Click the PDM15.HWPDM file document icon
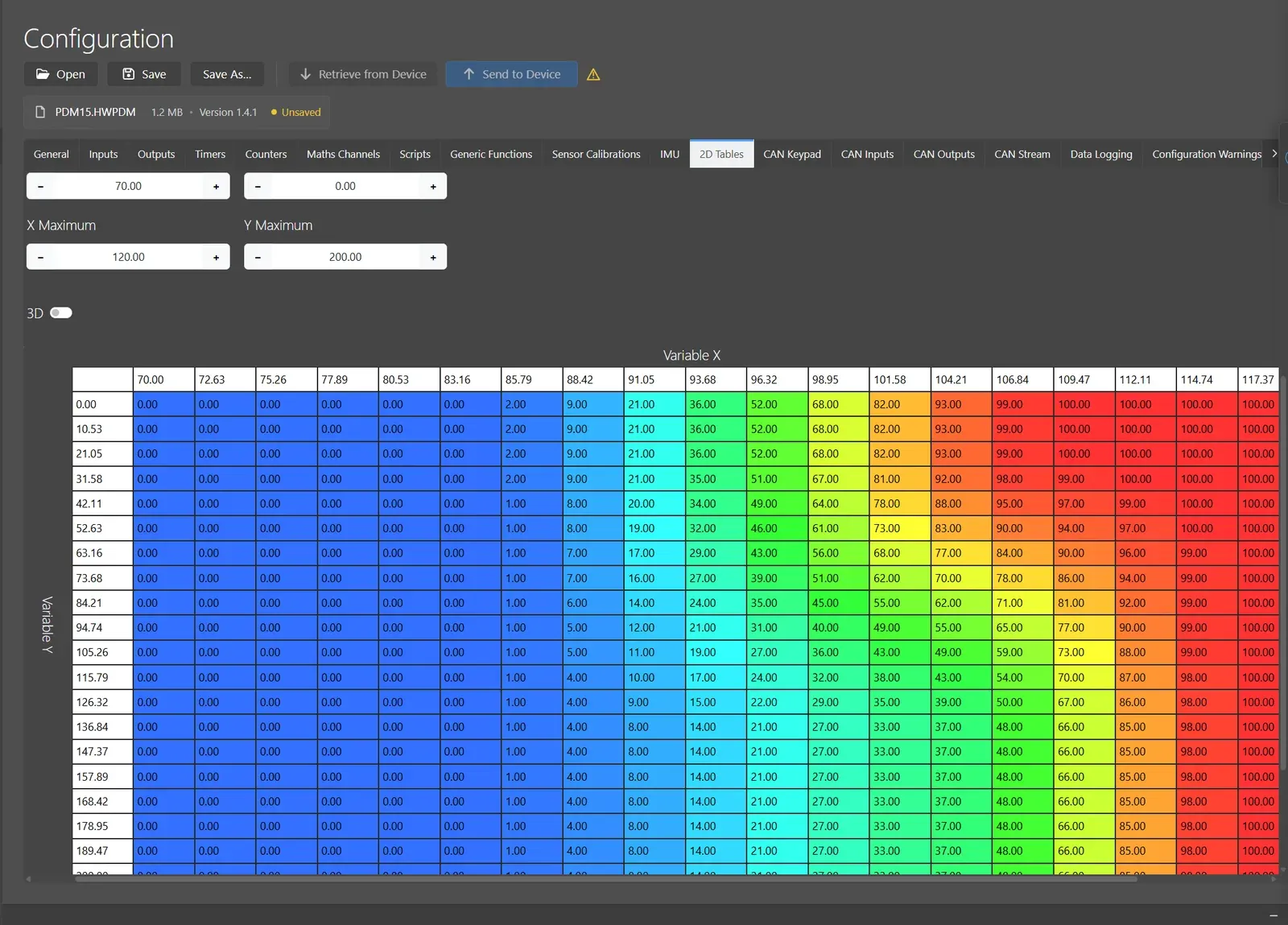The width and height of the screenshot is (1288, 925). [x=40, y=113]
